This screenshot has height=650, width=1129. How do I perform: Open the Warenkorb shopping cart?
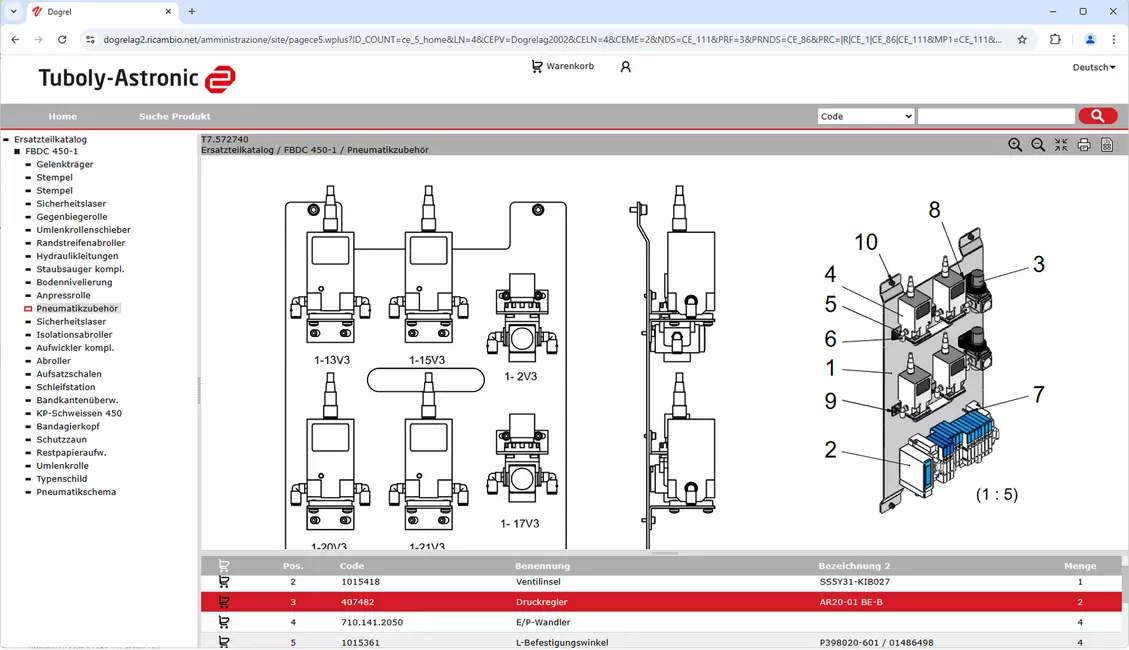562,66
